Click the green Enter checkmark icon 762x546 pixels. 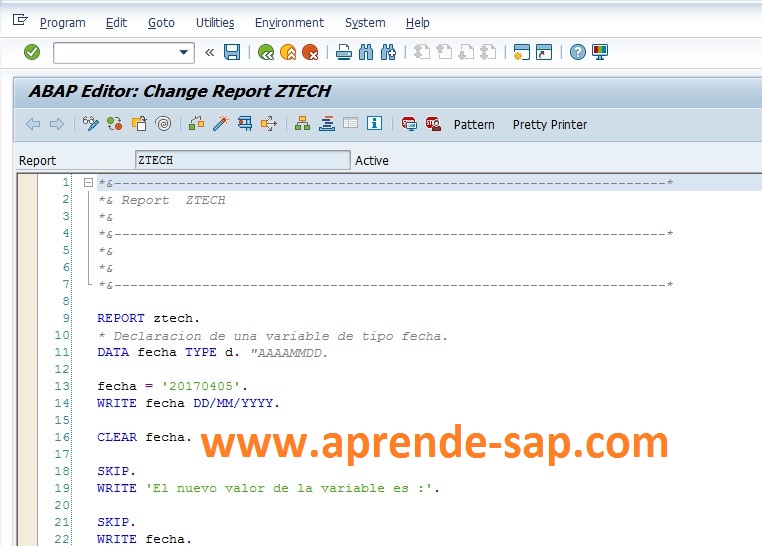pos(32,52)
